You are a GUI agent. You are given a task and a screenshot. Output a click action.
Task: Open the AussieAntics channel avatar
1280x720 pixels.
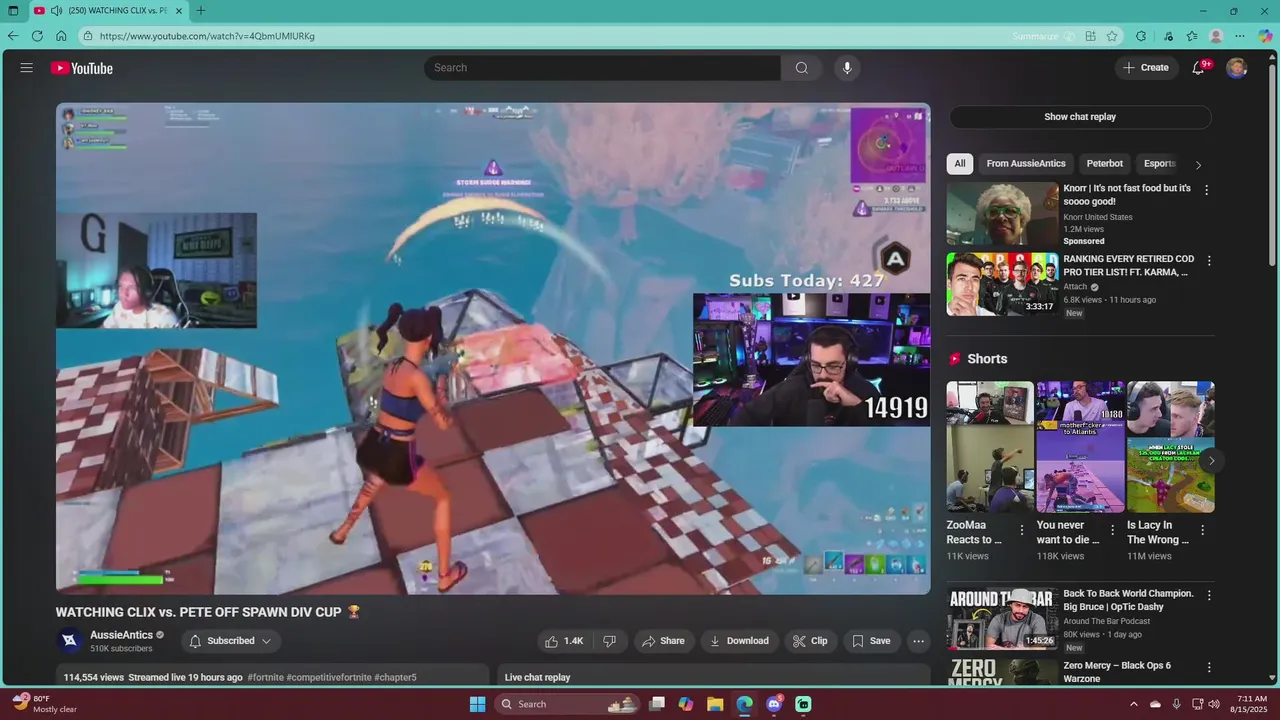[70, 641]
